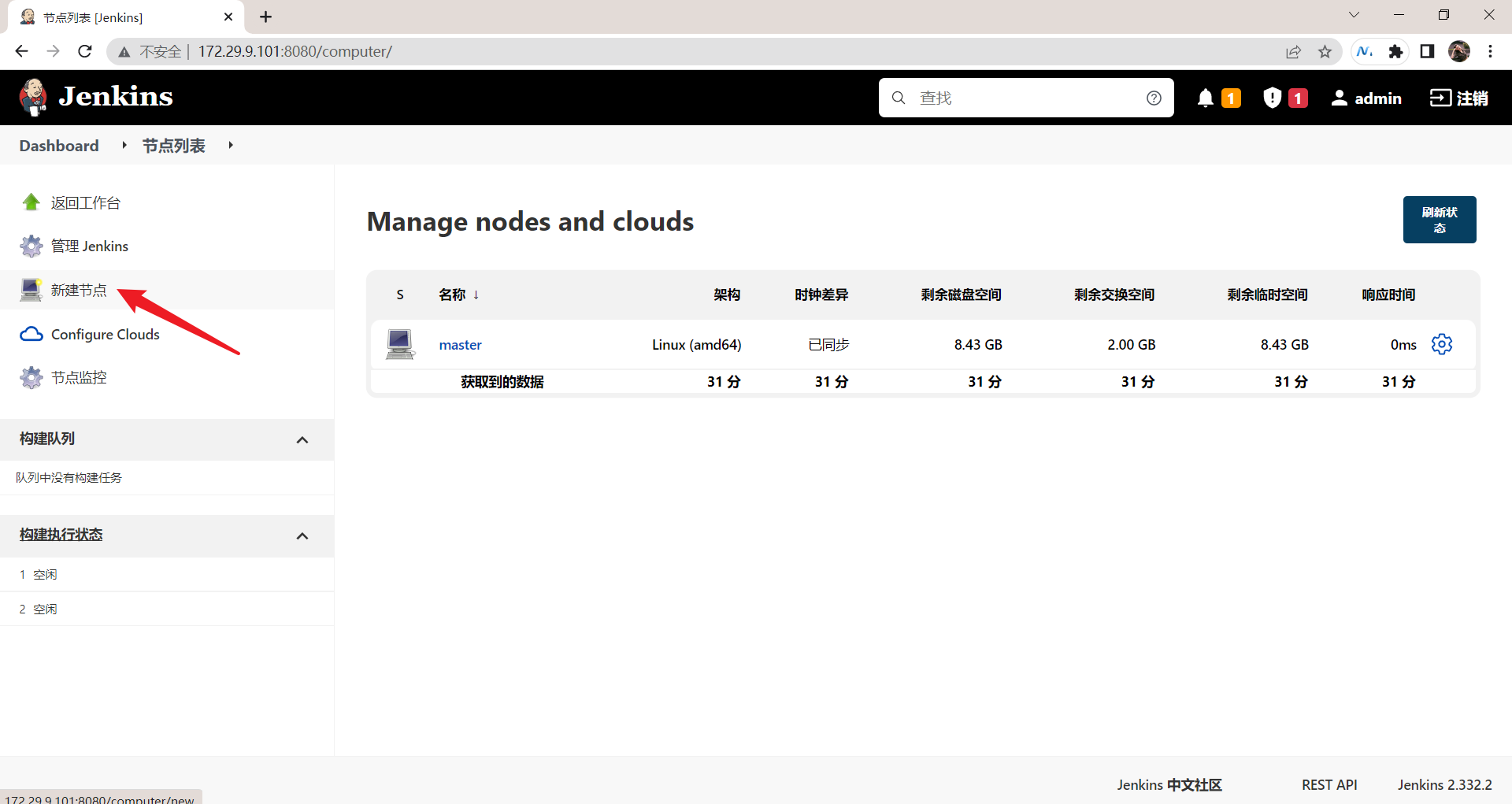Collapse the 构建执行状态 panel chevron

[x=302, y=535]
